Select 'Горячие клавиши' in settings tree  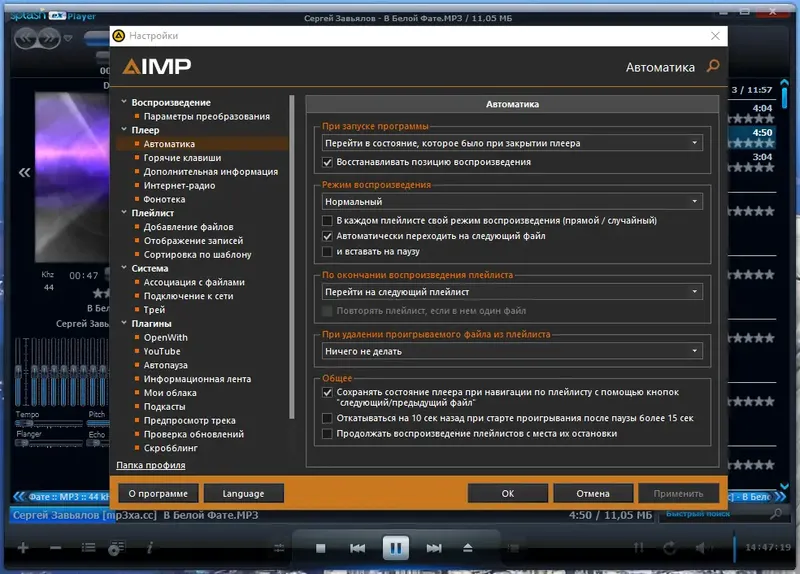pos(182,158)
